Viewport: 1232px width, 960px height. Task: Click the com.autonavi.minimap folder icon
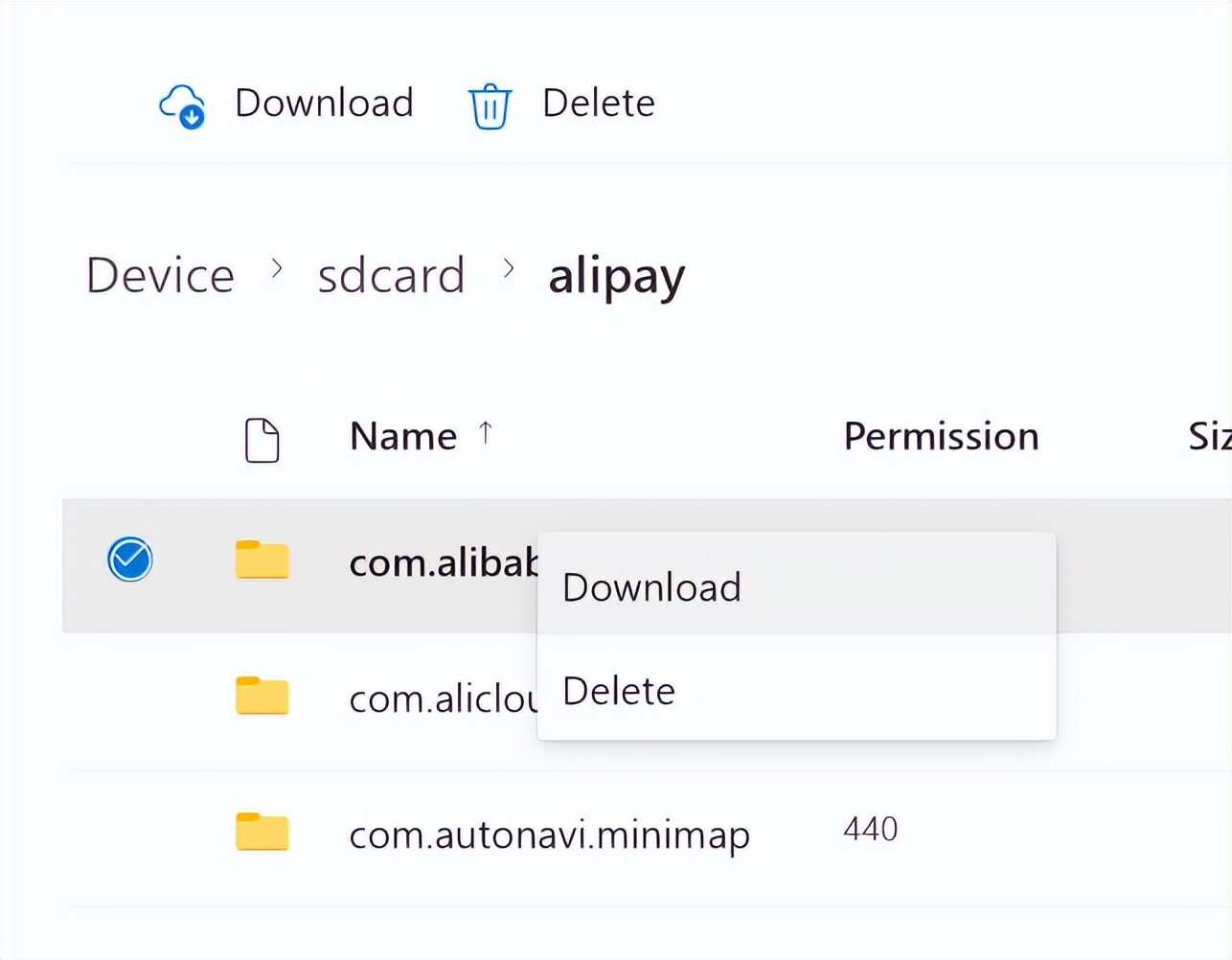[x=262, y=832]
